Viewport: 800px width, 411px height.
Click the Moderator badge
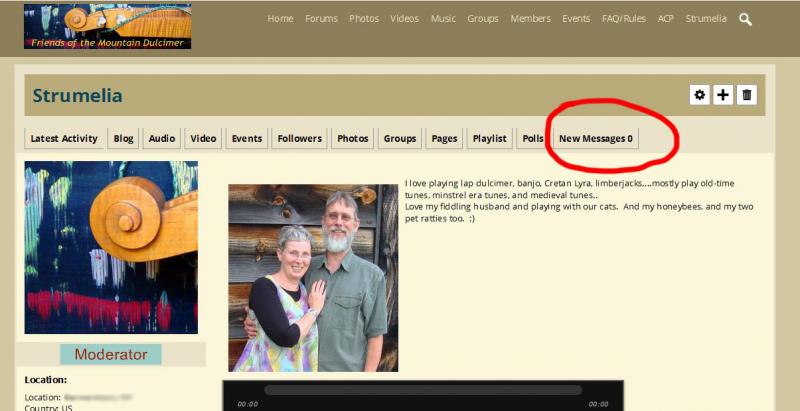(111, 354)
